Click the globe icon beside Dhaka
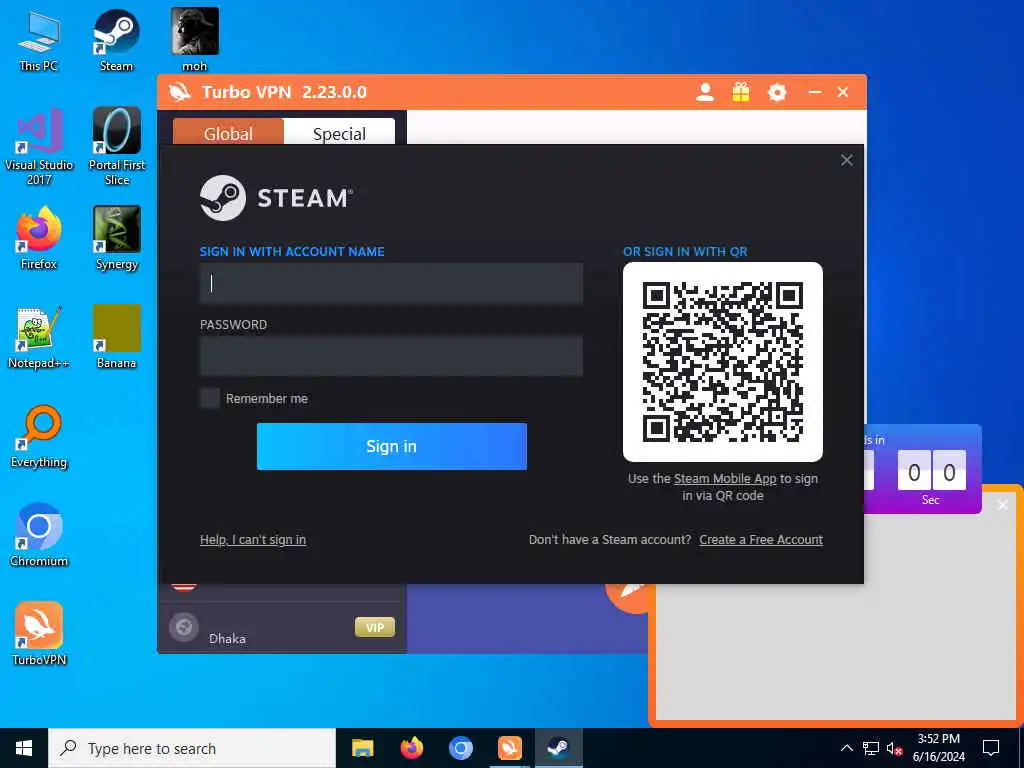This screenshot has width=1024, height=768. click(x=184, y=627)
